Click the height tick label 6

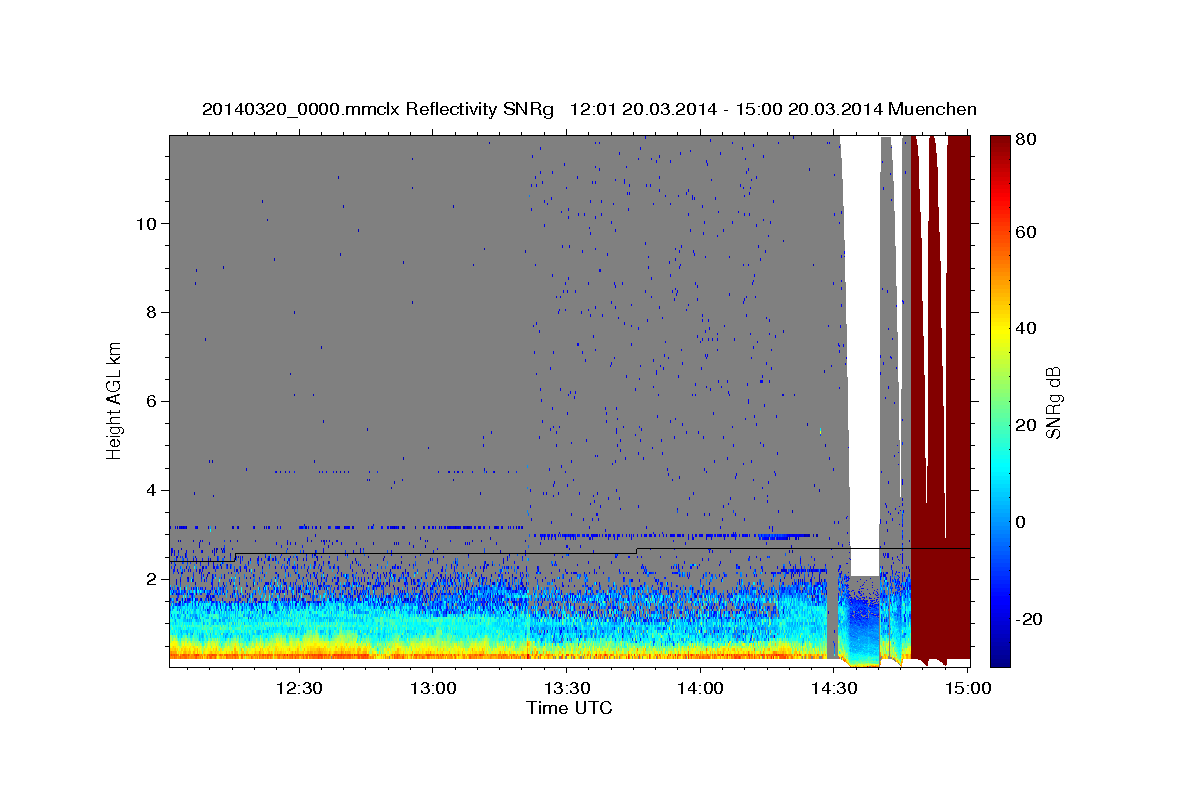coord(152,401)
